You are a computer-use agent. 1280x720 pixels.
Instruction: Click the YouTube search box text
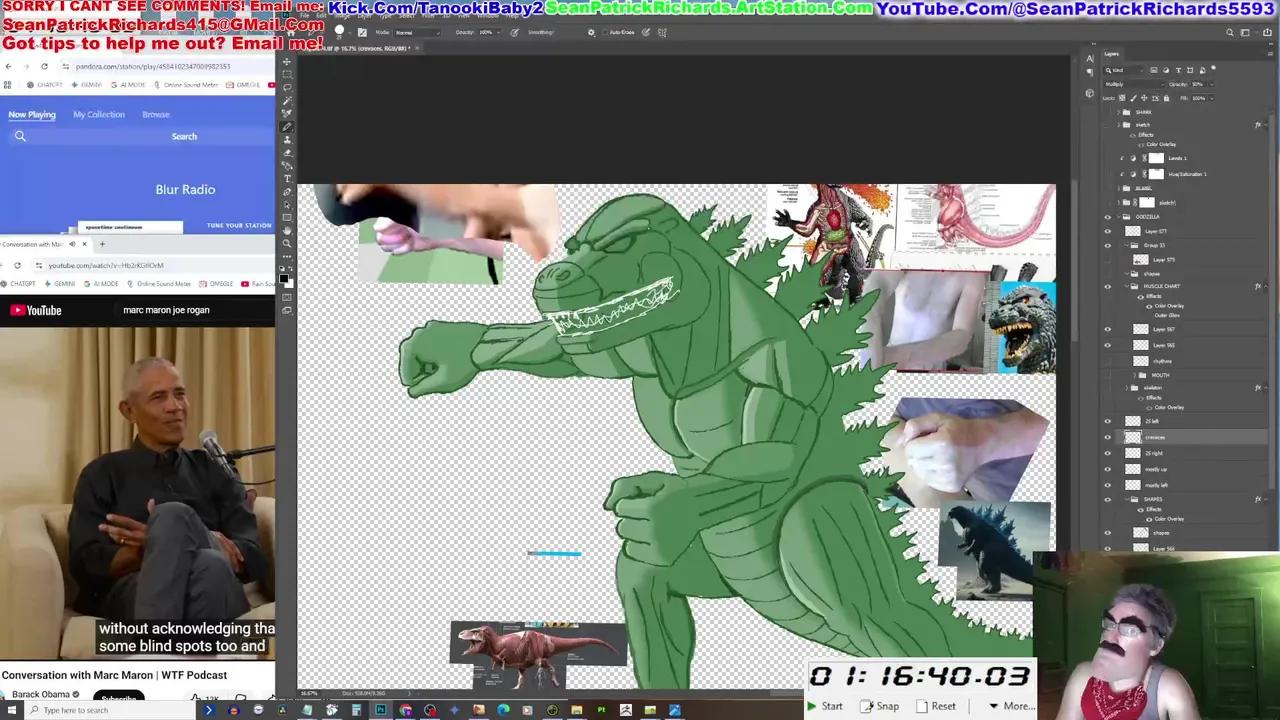[166, 310]
